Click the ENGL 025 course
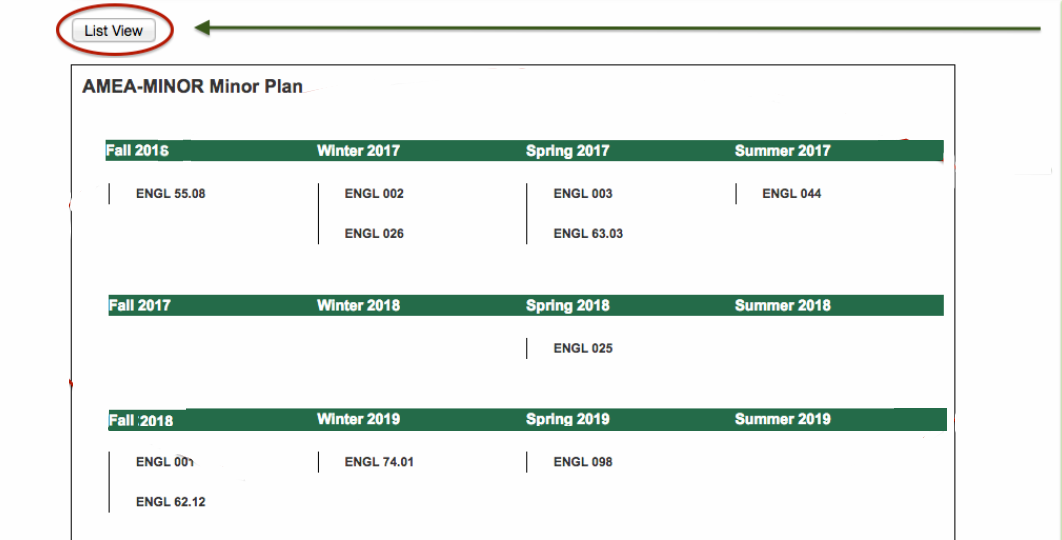This screenshot has width=1062, height=540. tap(583, 349)
